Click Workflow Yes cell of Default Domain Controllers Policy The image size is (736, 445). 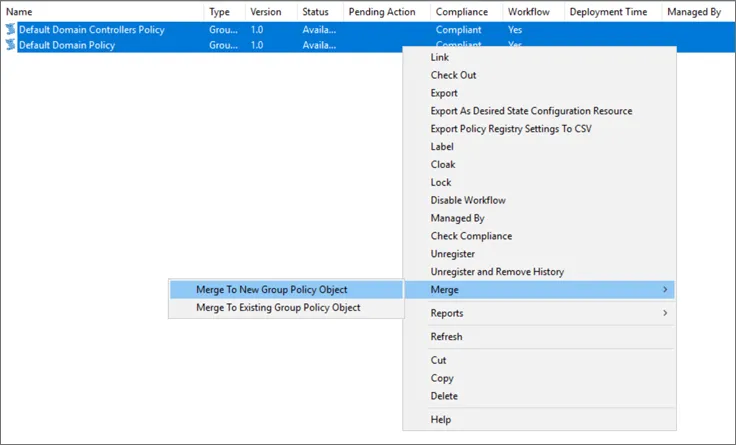click(515, 30)
